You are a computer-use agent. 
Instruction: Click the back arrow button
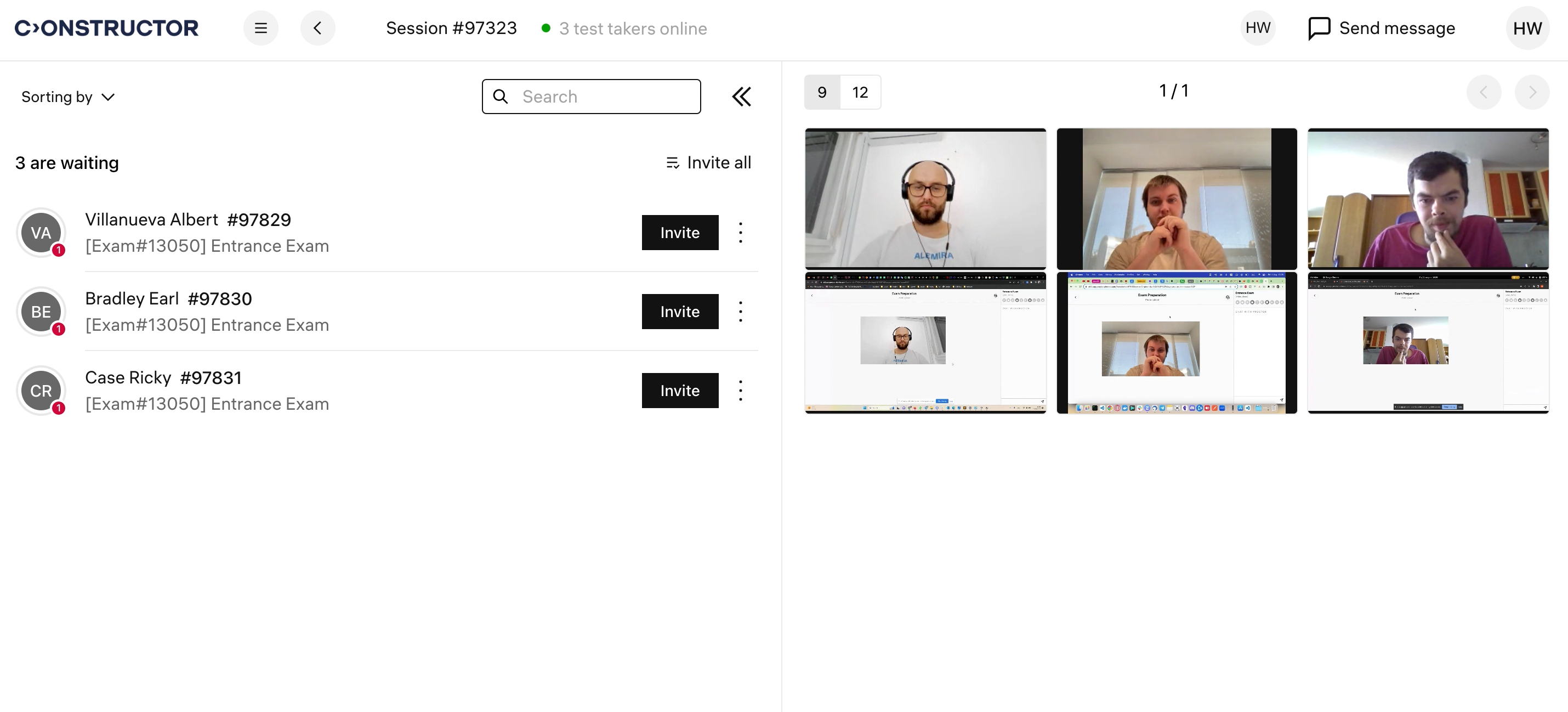tap(317, 28)
